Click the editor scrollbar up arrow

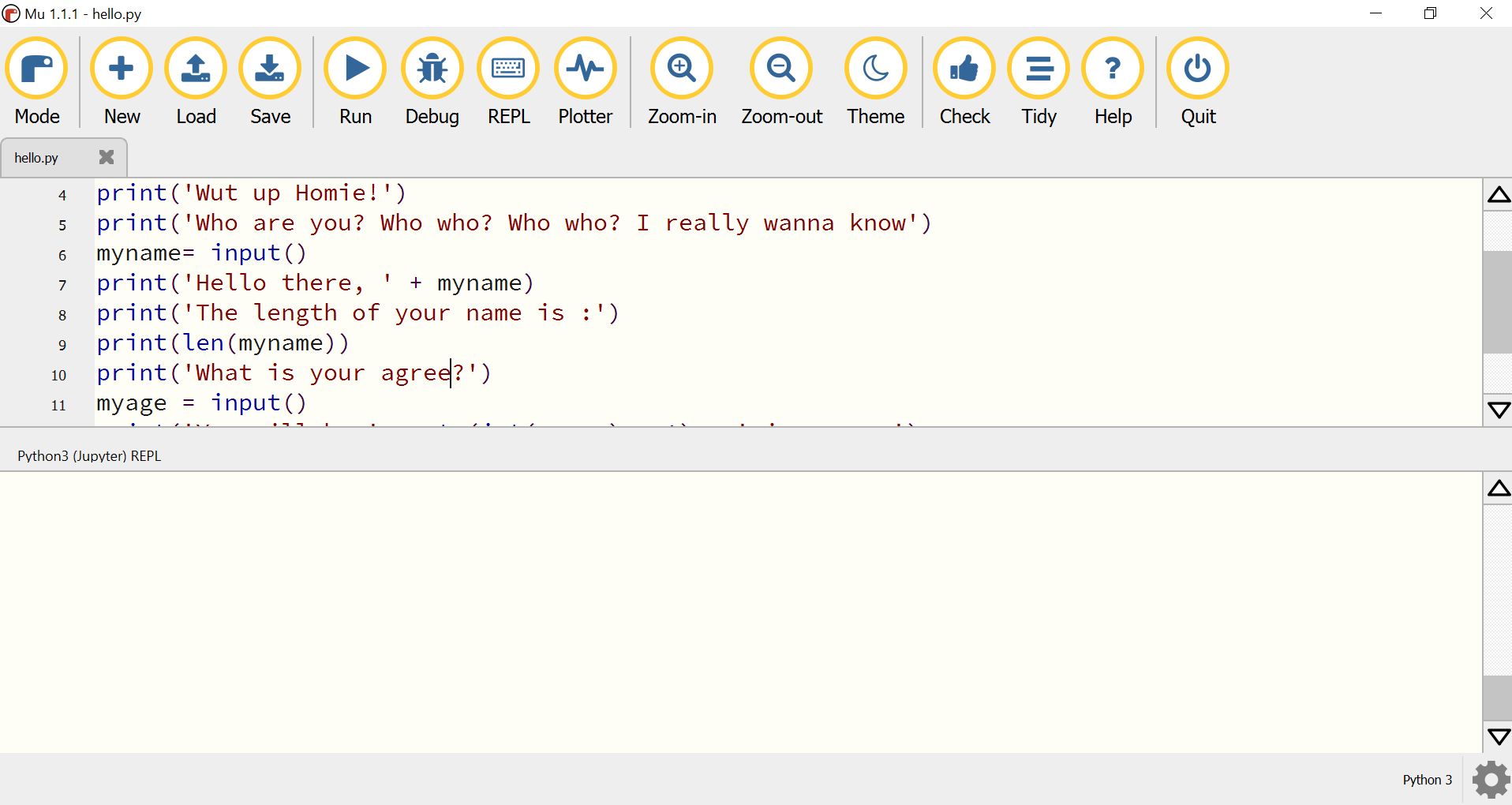click(x=1498, y=195)
